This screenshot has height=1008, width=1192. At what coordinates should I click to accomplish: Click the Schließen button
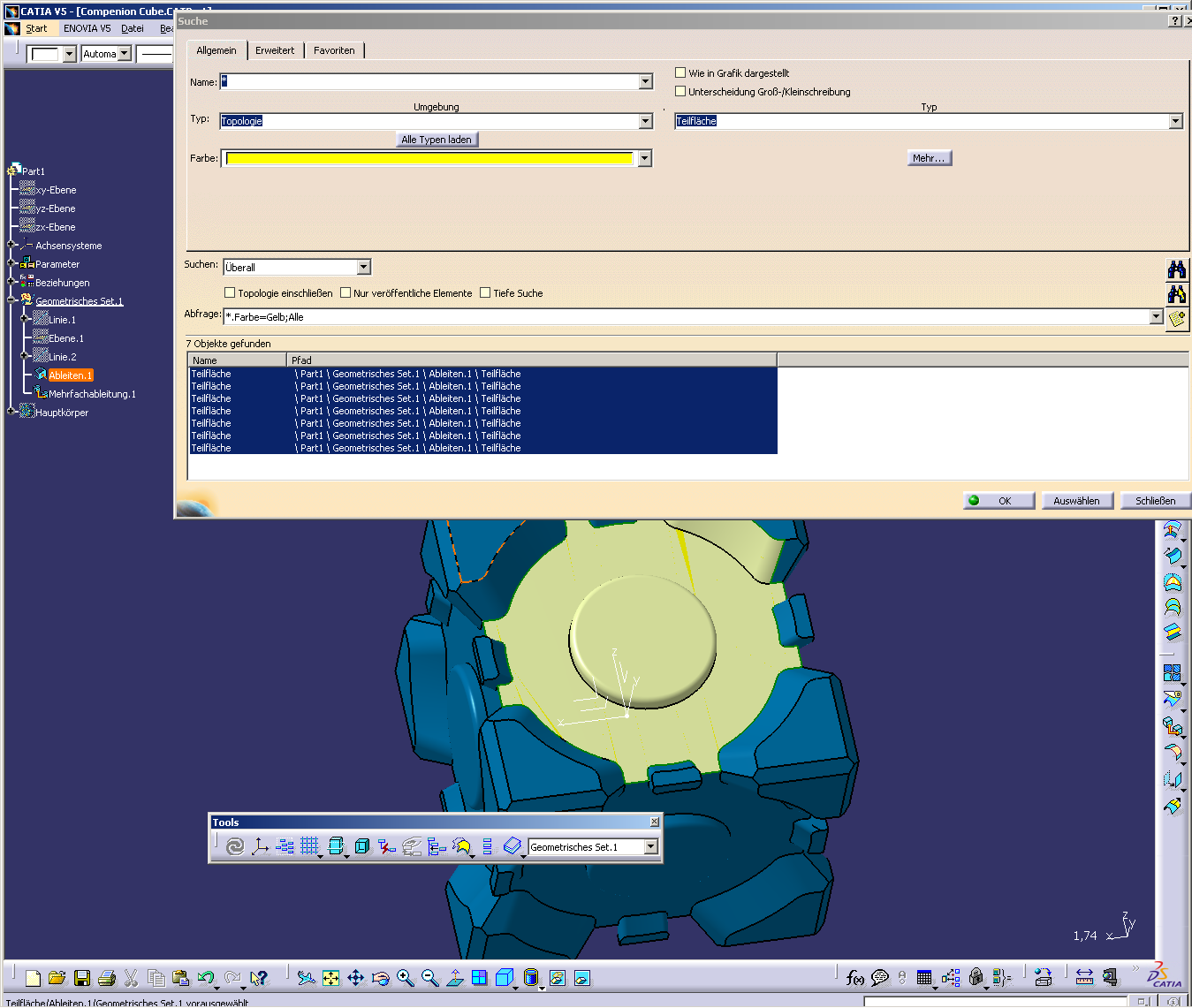(1155, 501)
